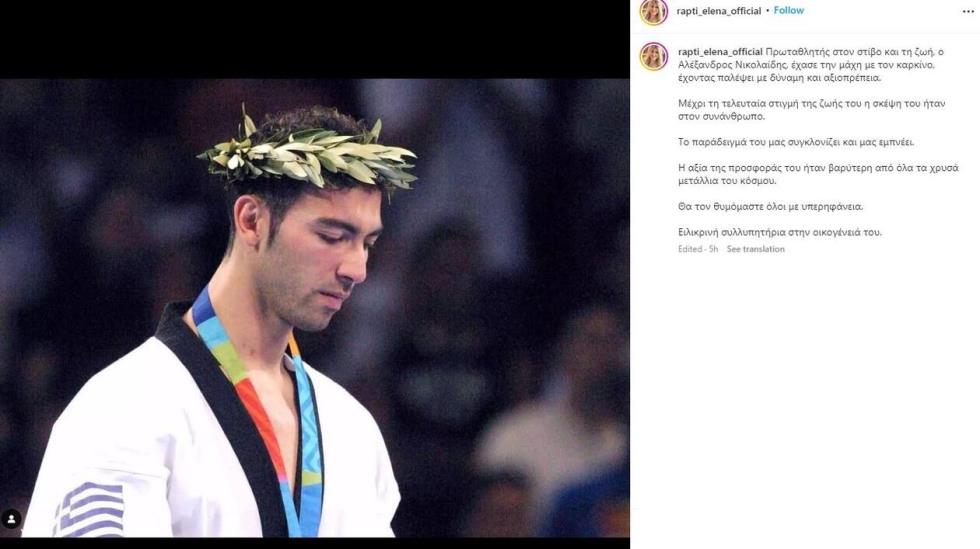This screenshot has width=980, height=549.
Task: Open rapti_elena_official username in the post header
Action: tap(719, 11)
